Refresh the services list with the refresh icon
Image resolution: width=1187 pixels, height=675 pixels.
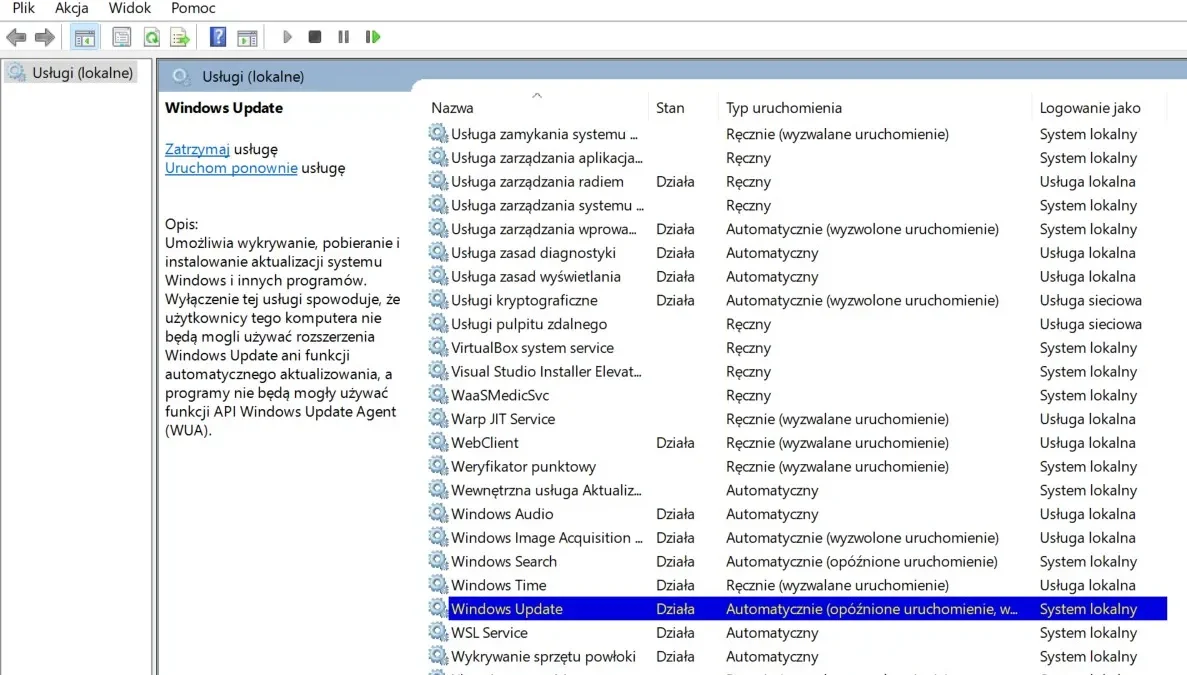pyautogui.click(x=151, y=37)
